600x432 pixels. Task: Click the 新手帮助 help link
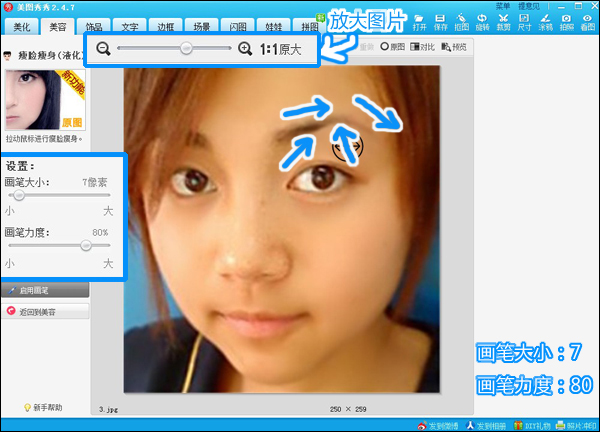point(44,407)
